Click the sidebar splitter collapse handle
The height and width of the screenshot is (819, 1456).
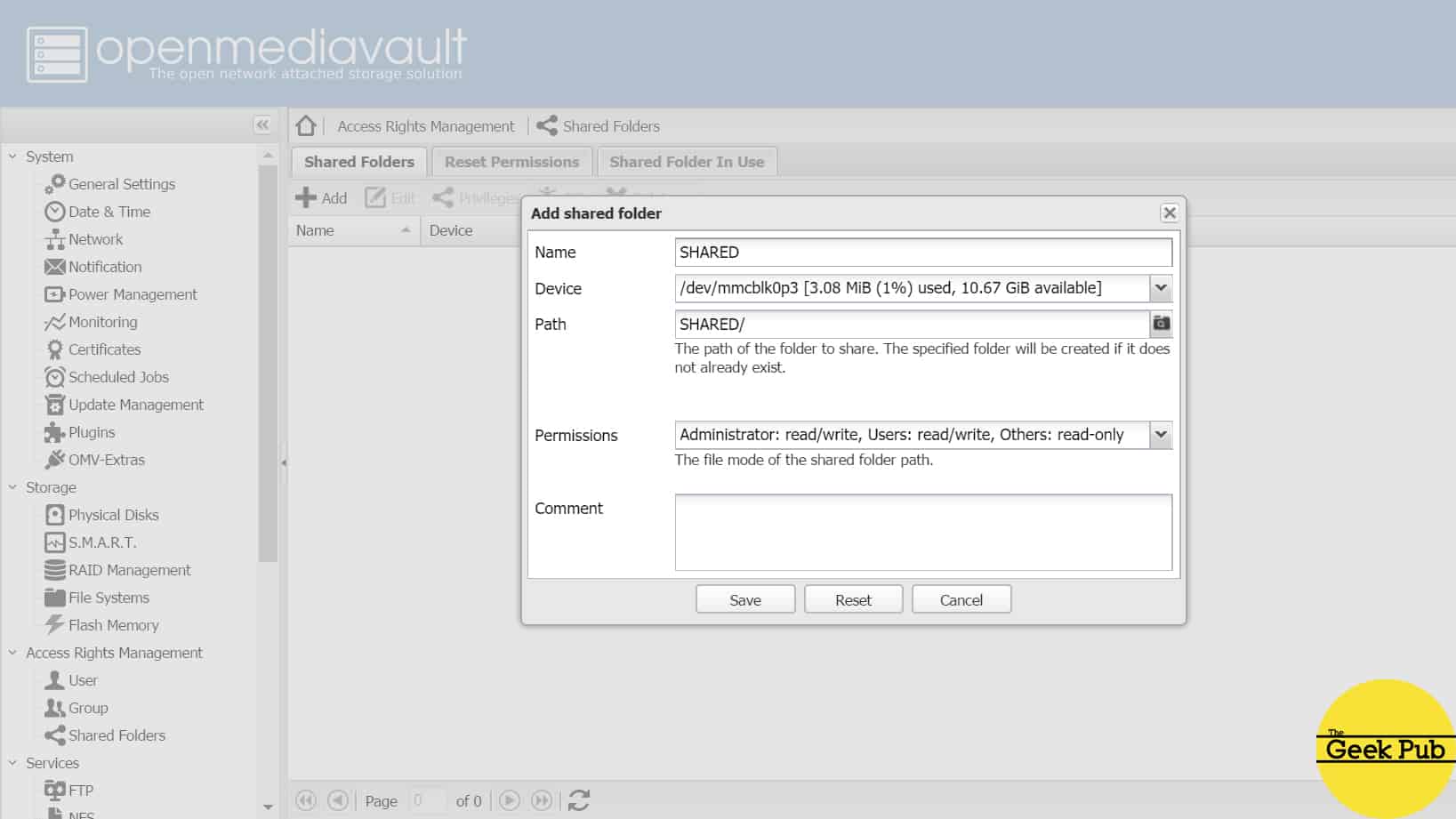tap(283, 462)
